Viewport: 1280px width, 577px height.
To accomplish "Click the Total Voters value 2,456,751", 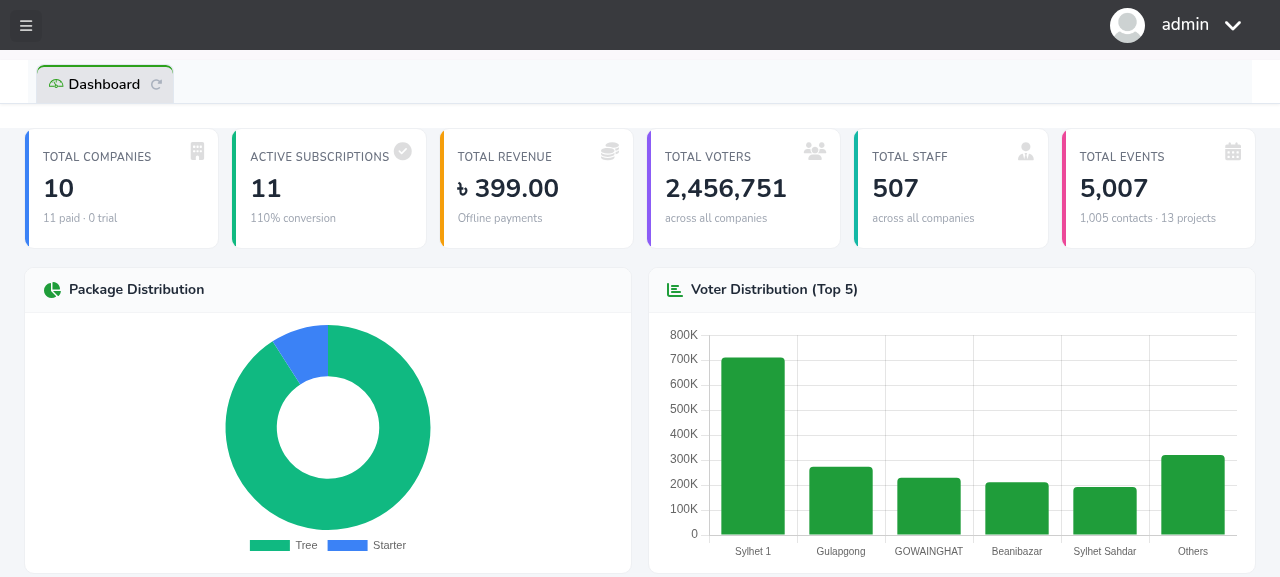I will coord(726,188).
